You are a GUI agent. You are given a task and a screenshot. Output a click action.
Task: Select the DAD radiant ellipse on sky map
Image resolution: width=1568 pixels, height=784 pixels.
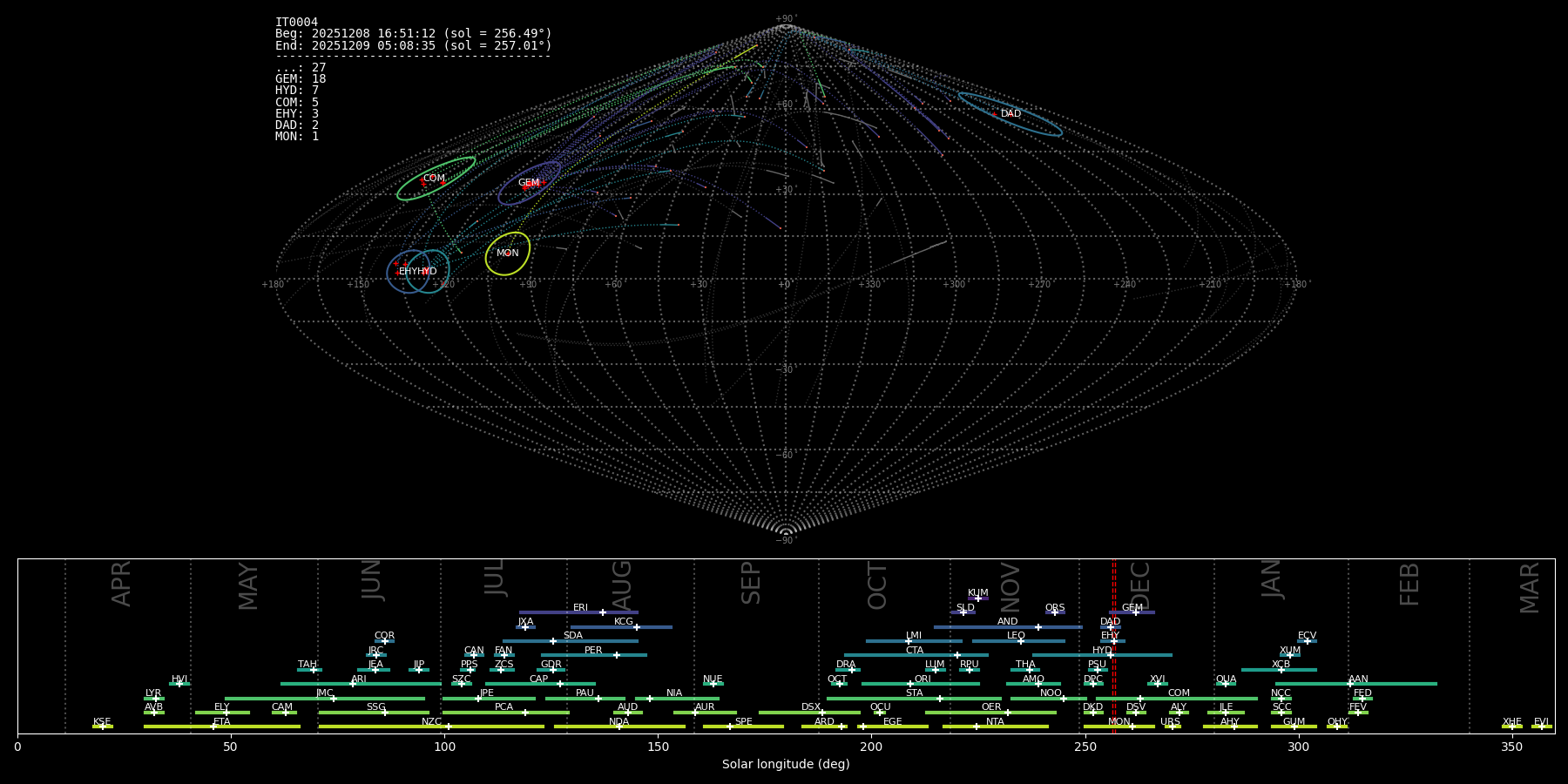[1010, 114]
